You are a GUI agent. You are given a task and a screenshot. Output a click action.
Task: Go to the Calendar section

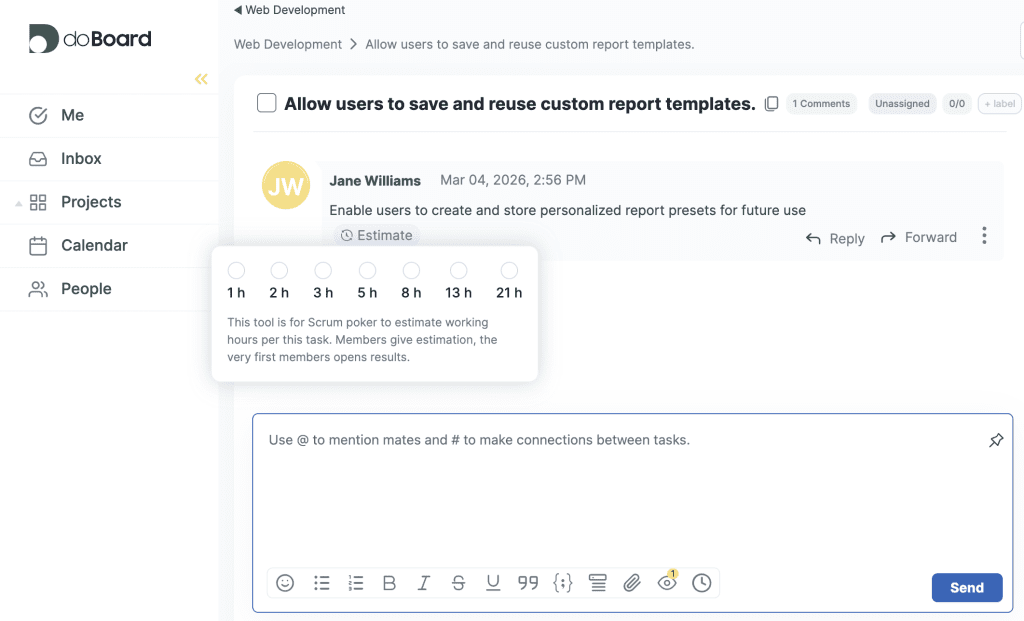[96, 245]
